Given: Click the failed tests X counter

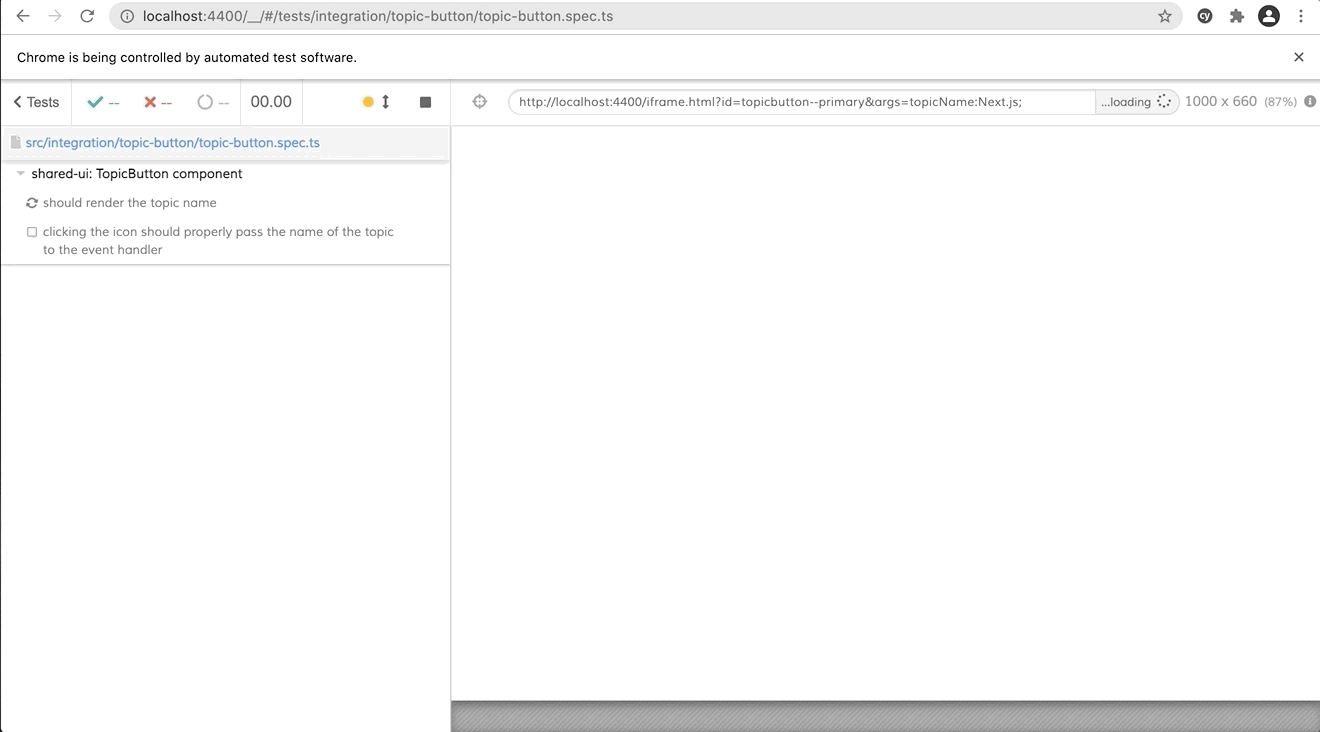Looking at the screenshot, I should (x=158, y=102).
